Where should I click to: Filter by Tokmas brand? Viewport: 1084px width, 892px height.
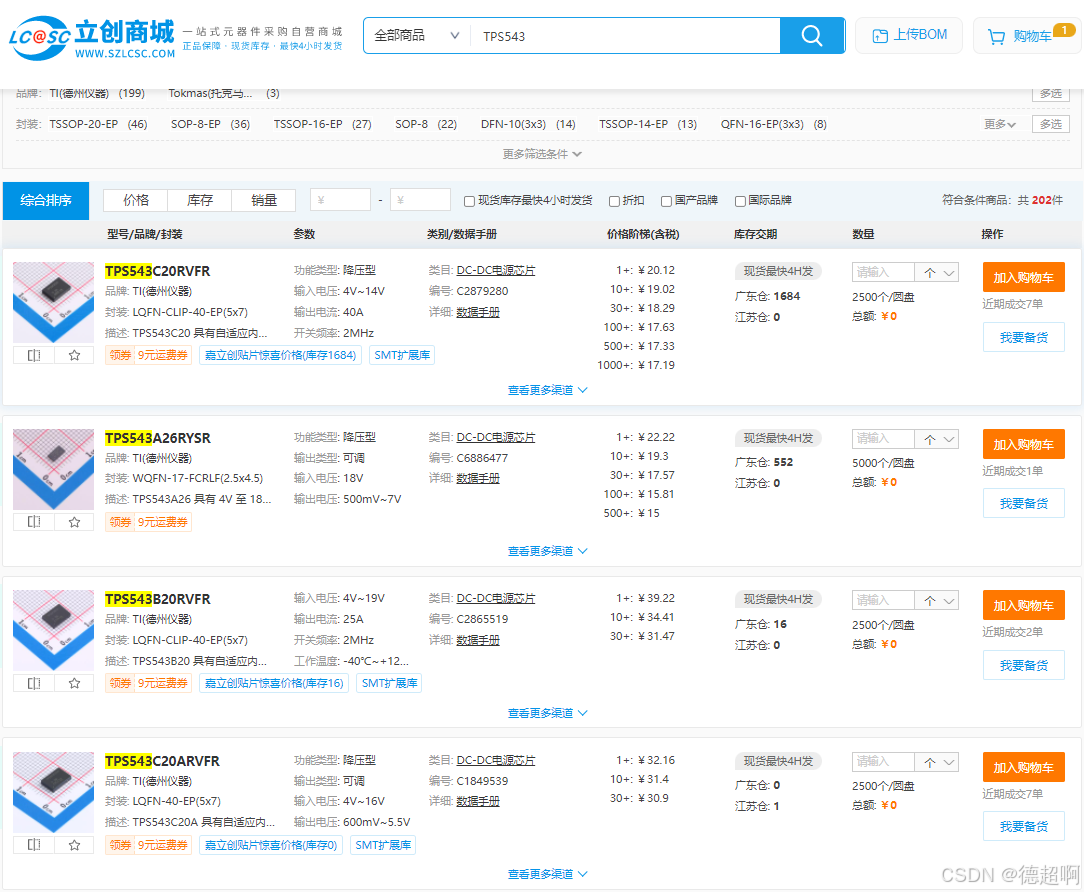click(x=224, y=93)
